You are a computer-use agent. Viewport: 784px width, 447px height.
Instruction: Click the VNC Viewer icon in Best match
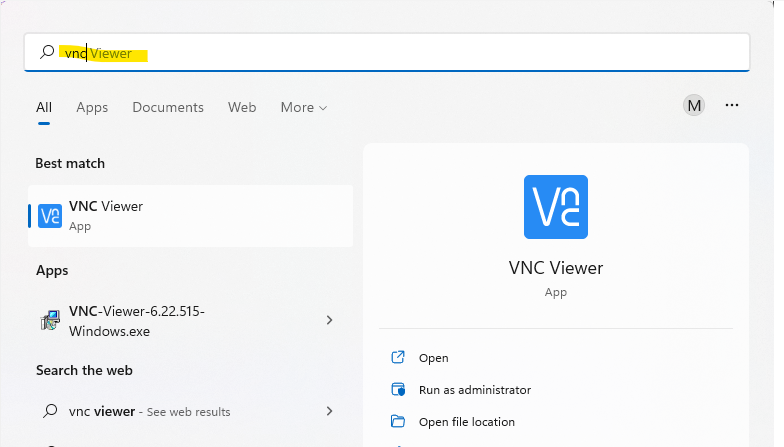(x=50, y=215)
